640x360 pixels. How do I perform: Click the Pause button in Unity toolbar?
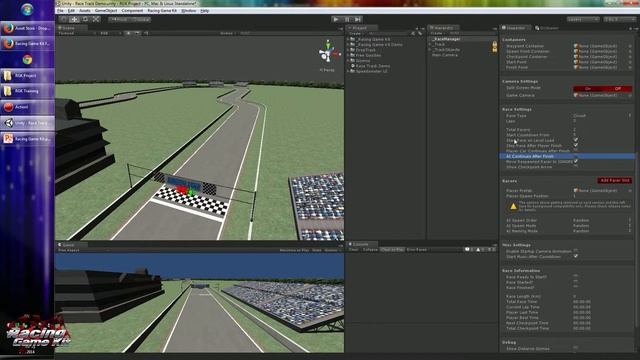(x=347, y=19)
